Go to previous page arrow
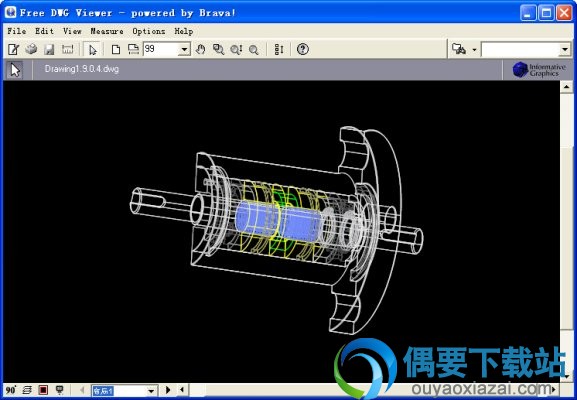 pyautogui.click(x=82, y=390)
